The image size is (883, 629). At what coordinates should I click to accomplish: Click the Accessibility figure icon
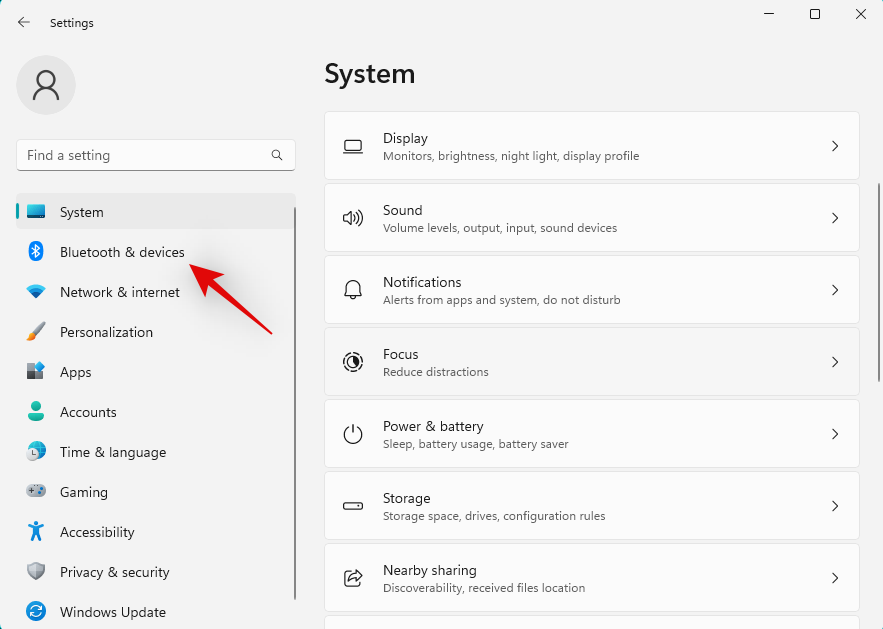pos(36,531)
